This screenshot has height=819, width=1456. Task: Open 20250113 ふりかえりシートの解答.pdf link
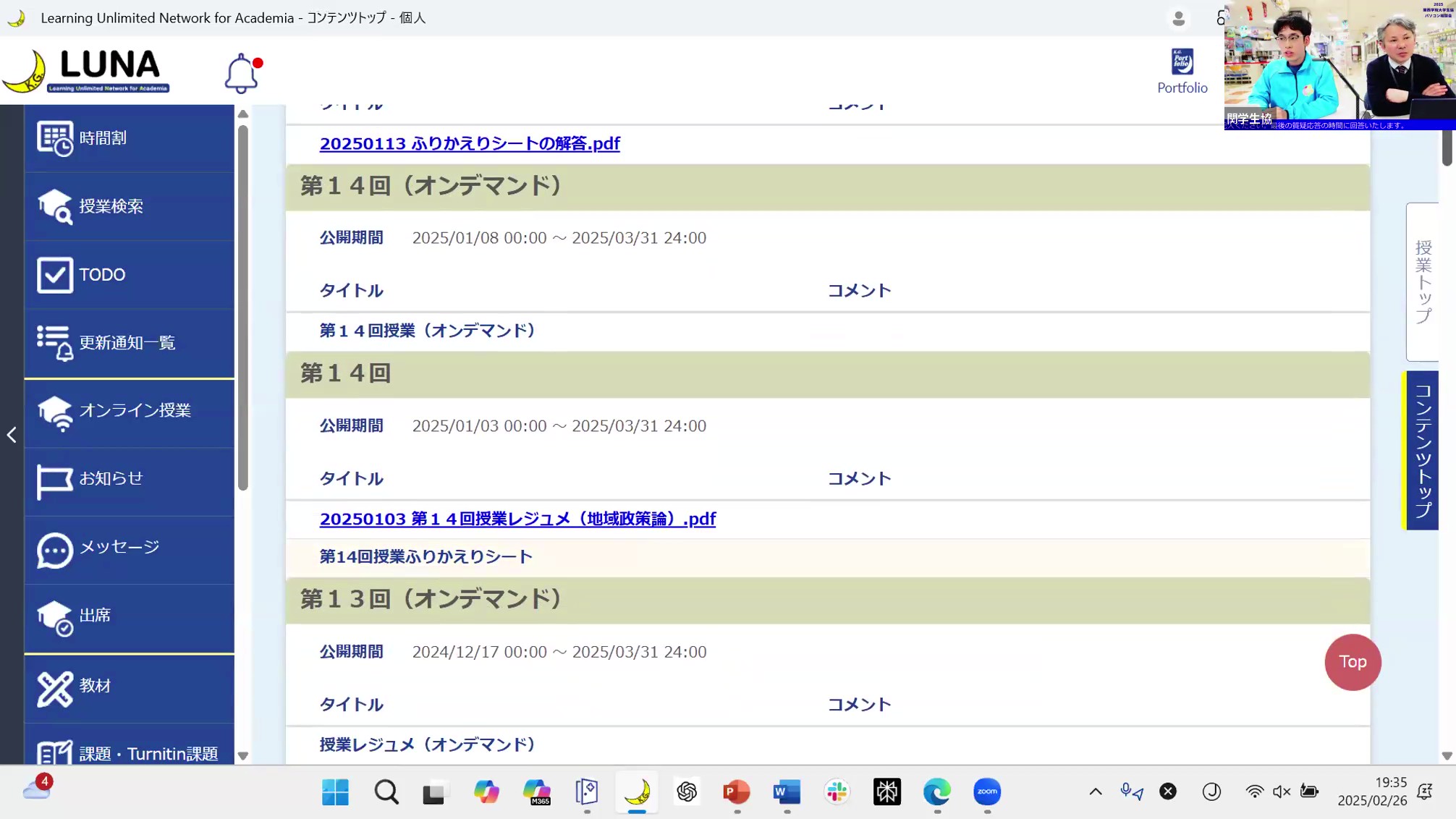(470, 143)
